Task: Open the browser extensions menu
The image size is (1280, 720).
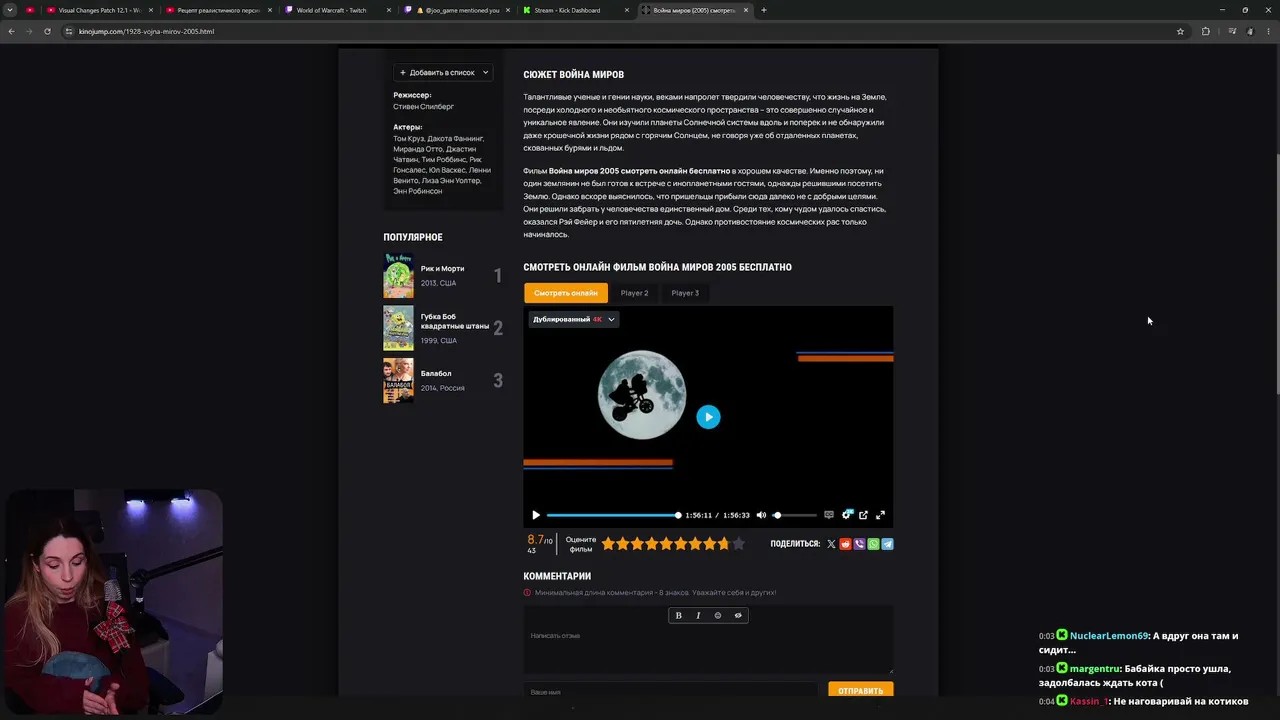Action: [1205, 31]
